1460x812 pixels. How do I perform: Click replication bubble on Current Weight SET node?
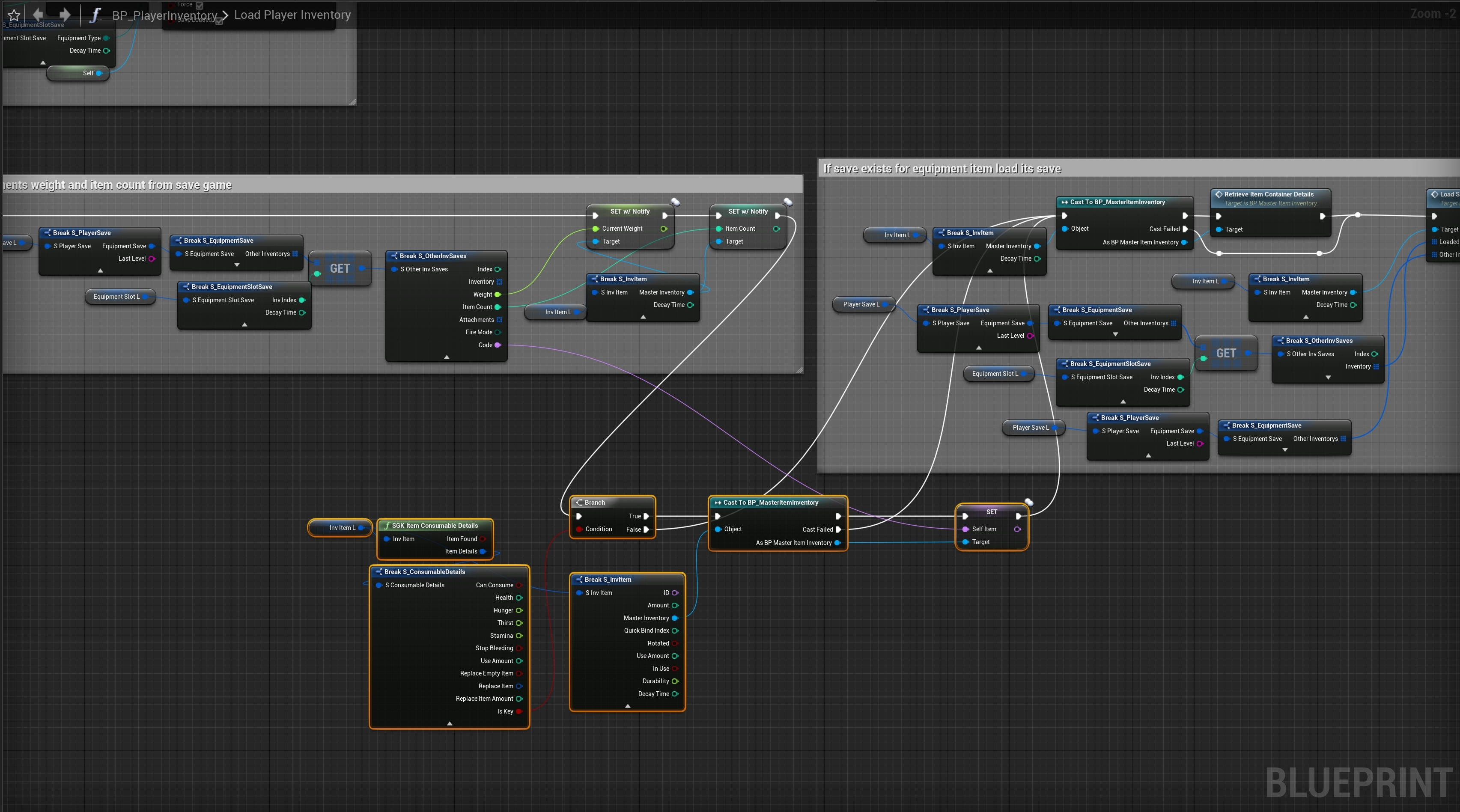pyautogui.click(x=676, y=202)
